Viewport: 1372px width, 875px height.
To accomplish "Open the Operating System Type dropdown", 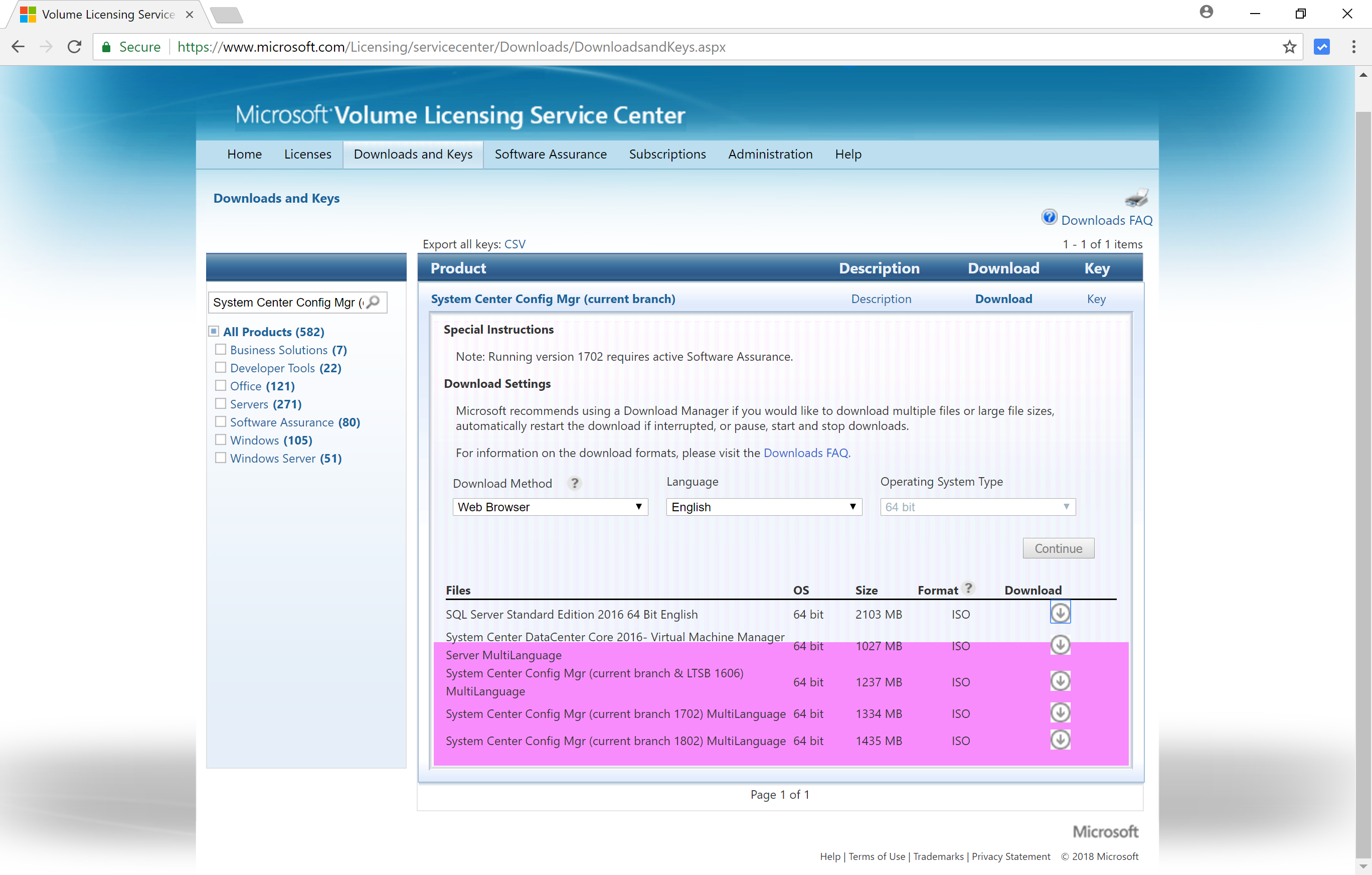I will coord(978,507).
